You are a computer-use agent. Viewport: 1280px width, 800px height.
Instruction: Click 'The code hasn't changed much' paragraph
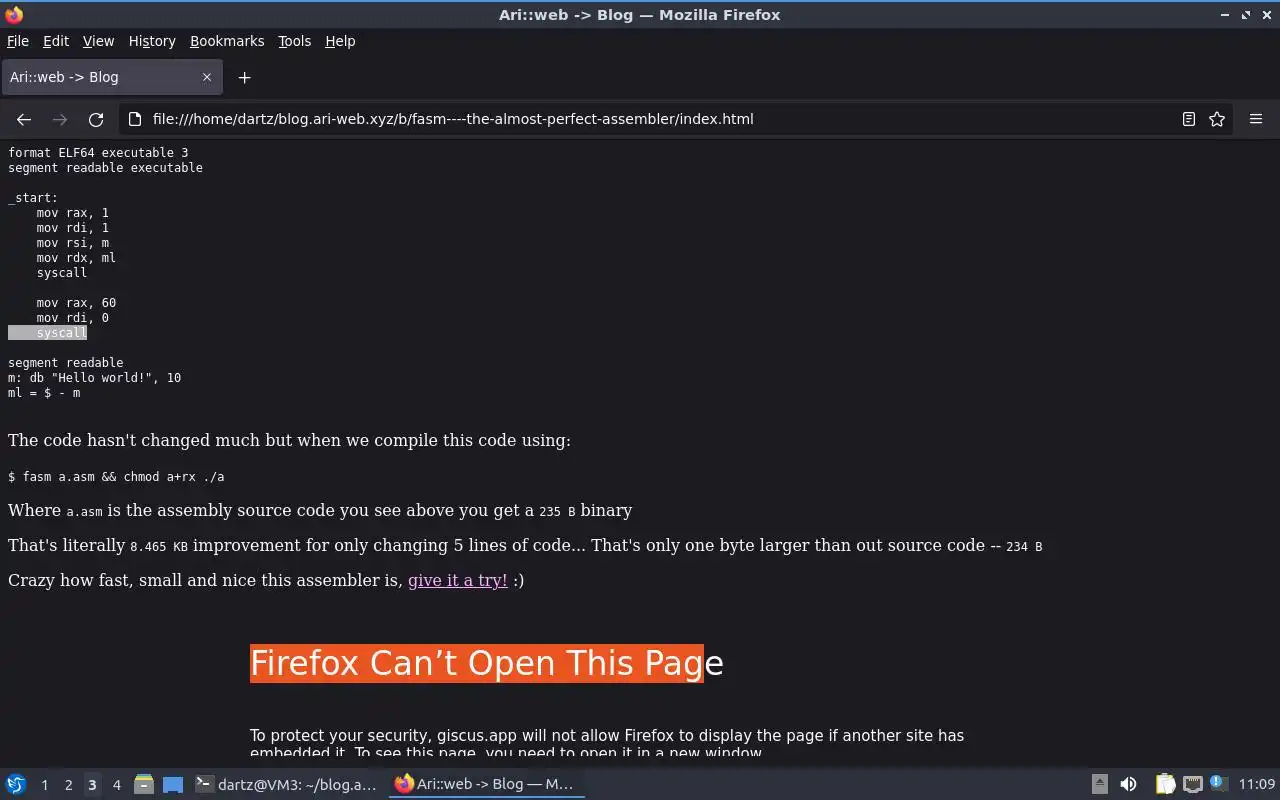click(x=289, y=440)
